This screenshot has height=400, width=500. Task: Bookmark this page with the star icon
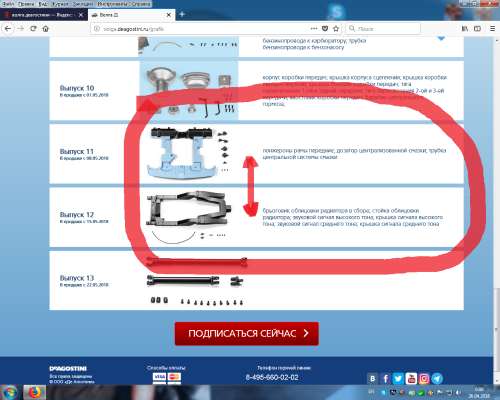point(336,29)
